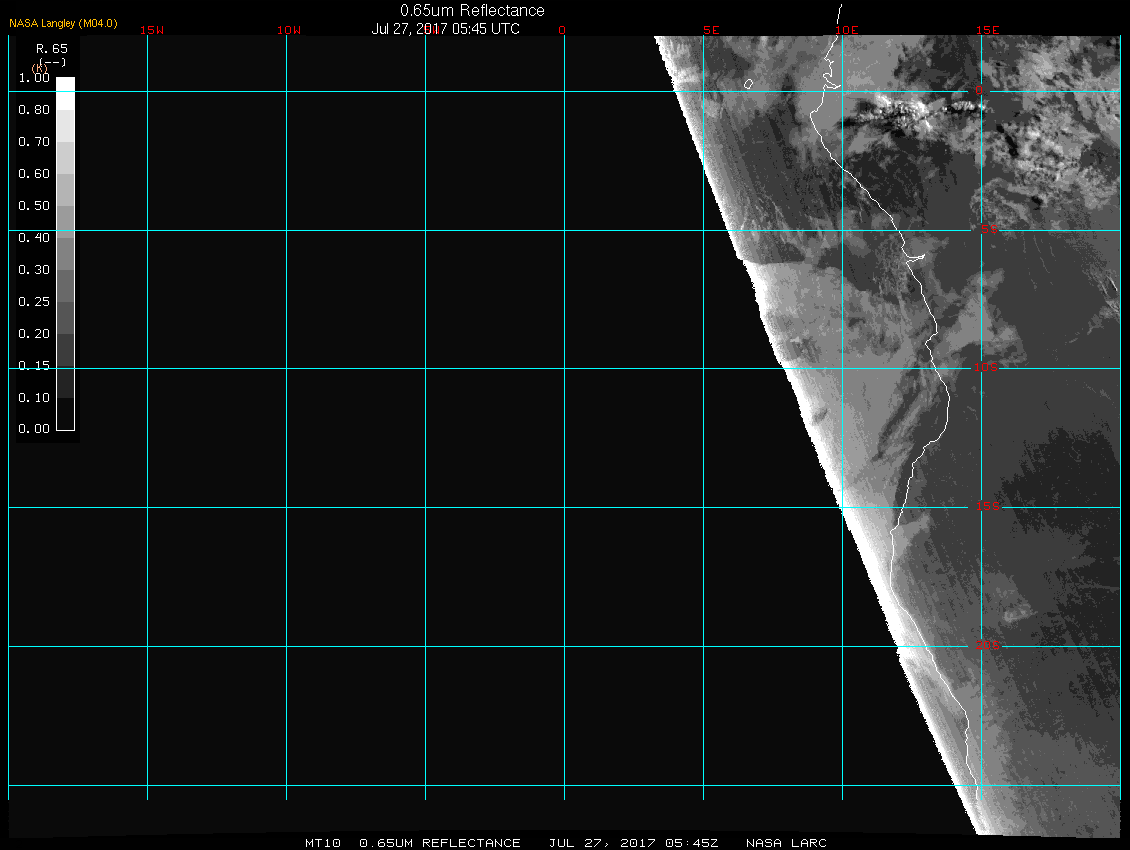Pick the white top segment of reflectance color bar

pyautogui.click(x=66, y=94)
